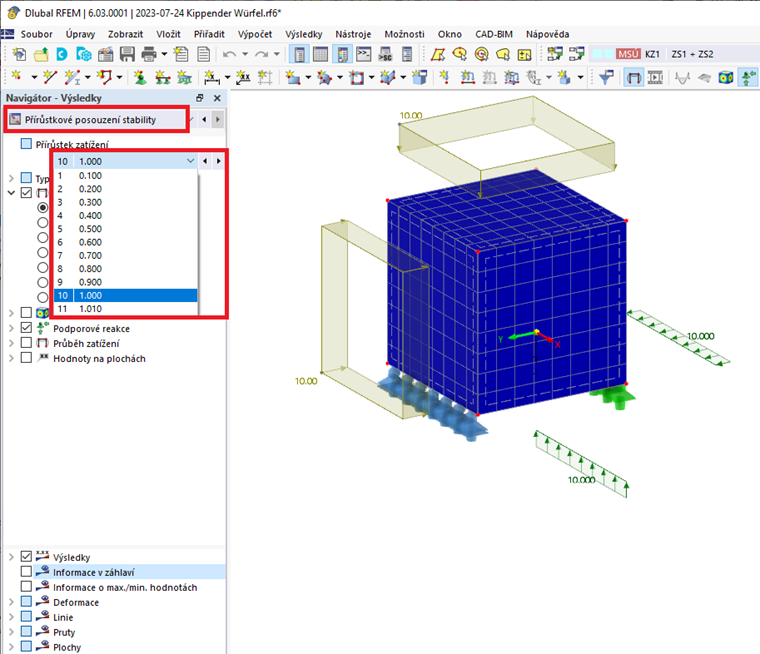Click the new model icon
760x654 pixels.
[x=19, y=54]
